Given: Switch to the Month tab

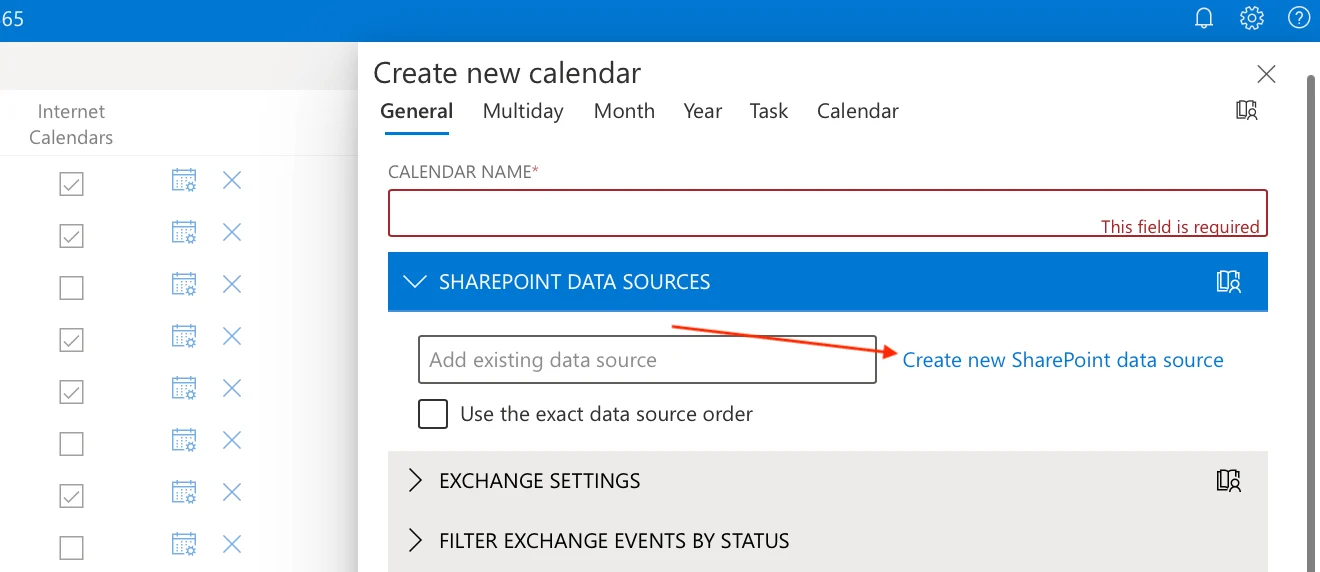Looking at the screenshot, I should (x=624, y=111).
